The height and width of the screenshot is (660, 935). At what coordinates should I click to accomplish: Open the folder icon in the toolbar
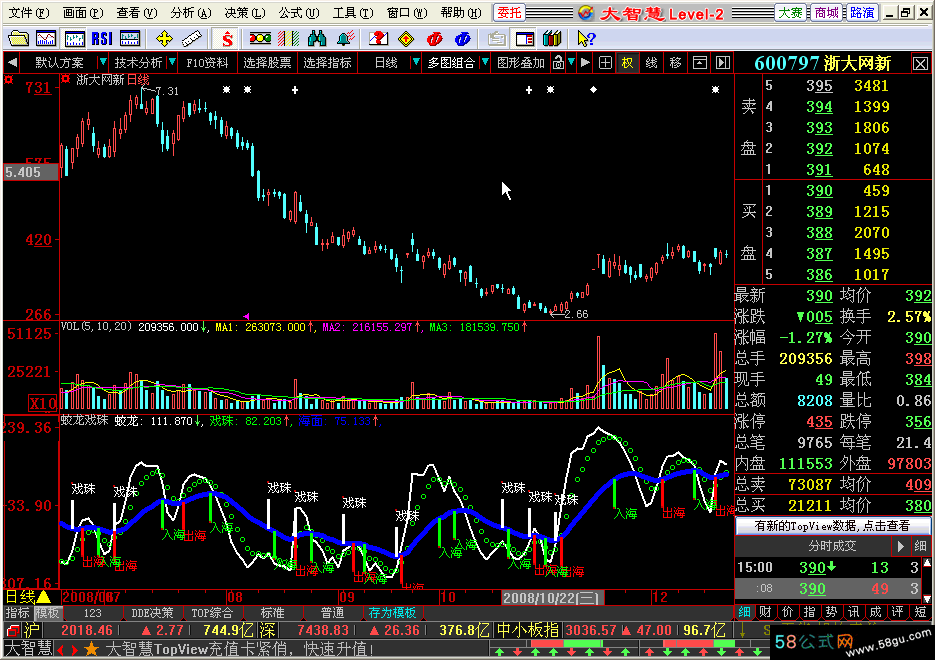[x=18, y=39]
